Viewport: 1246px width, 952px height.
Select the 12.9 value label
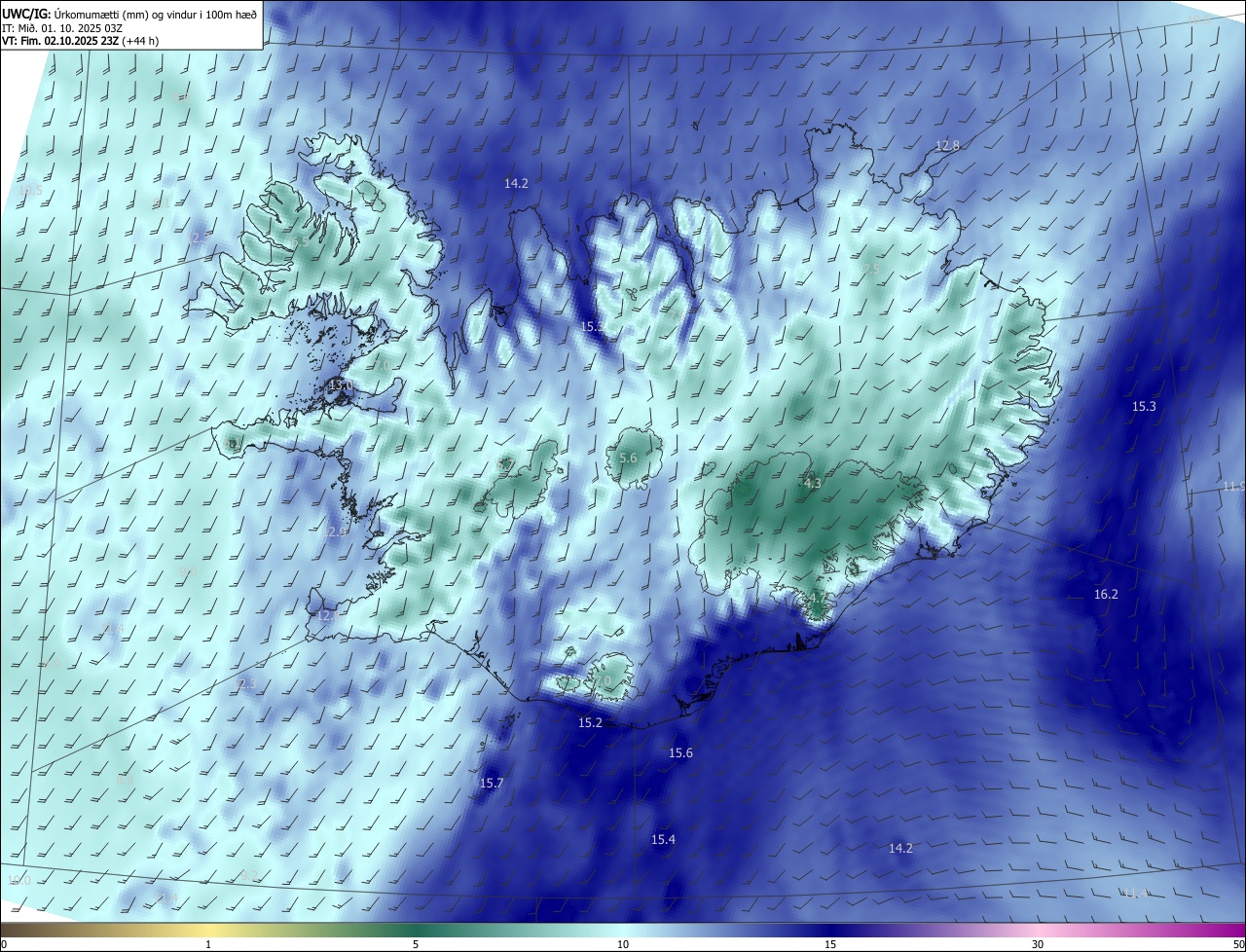coord(334,531)
